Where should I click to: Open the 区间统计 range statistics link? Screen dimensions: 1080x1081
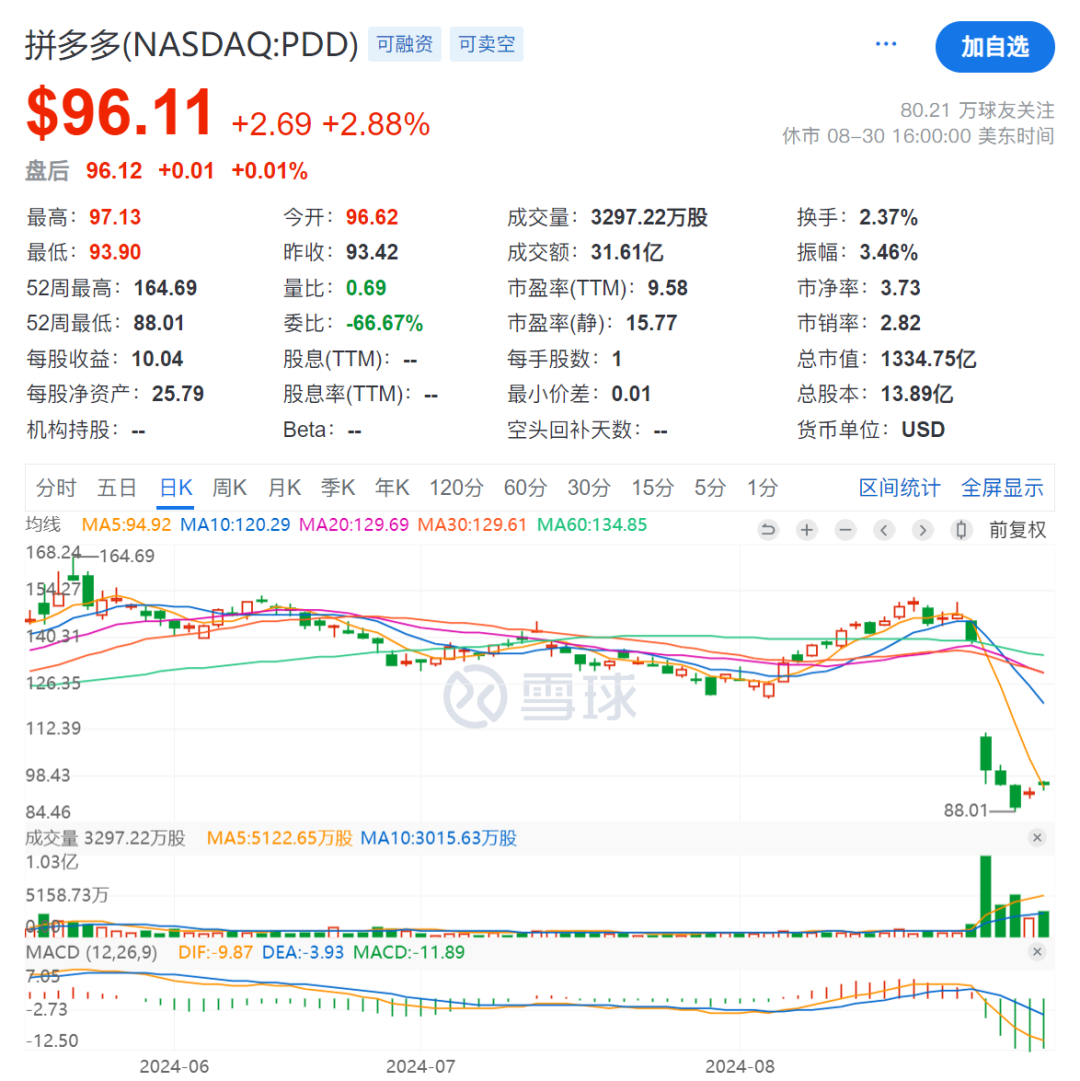click(899, 488)
